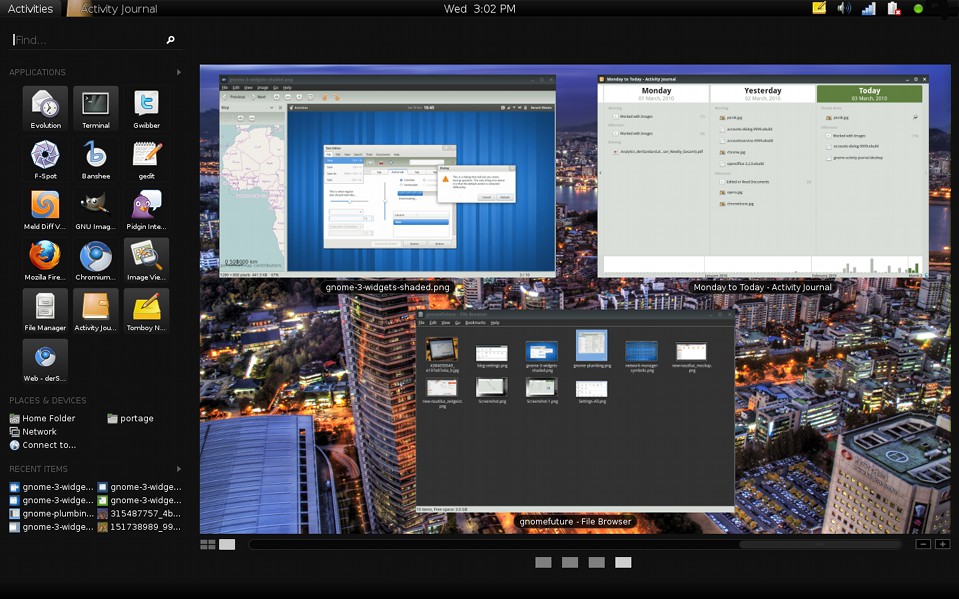The width and height of the screenshot is (959, 599).
Task: Open the File Manager application
Action: pos(45,311)
